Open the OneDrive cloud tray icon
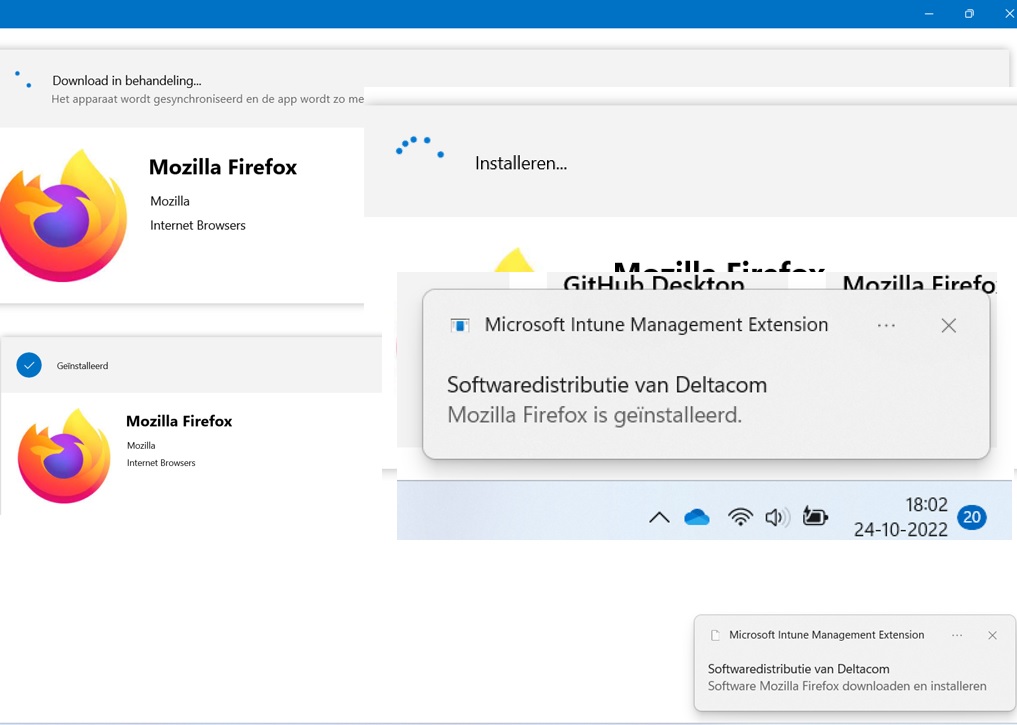This screenshot has height=725, width=1017. 697,517
